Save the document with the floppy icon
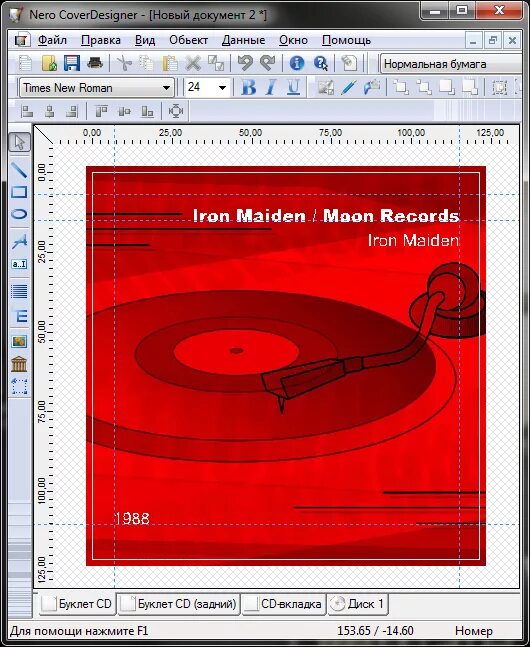 (71, 64)
